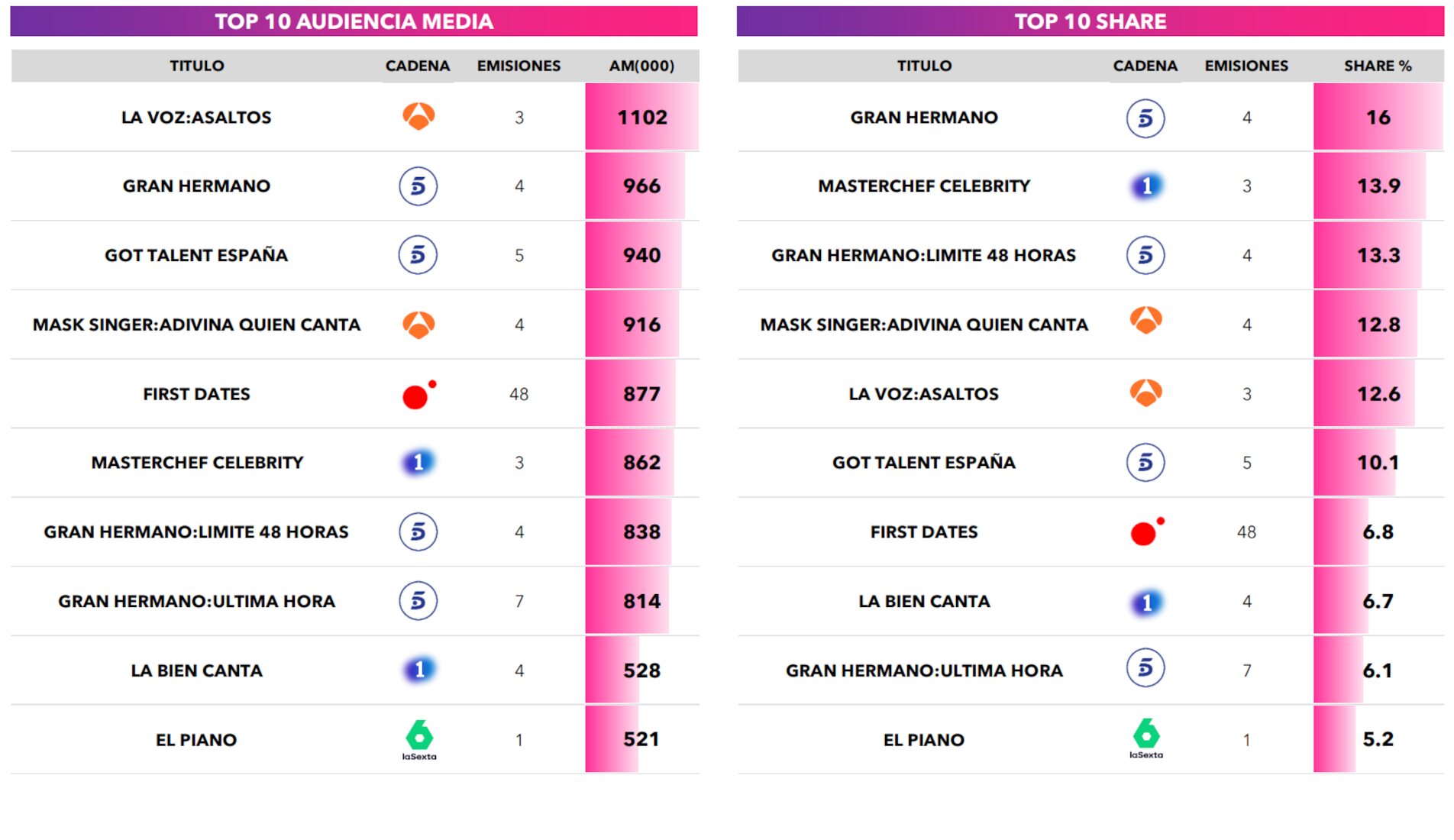
Task: Click Telecinco logo in GOT TALENT ESPAÑA audience row
Action: pyautogui.click(x=418, y=255)
